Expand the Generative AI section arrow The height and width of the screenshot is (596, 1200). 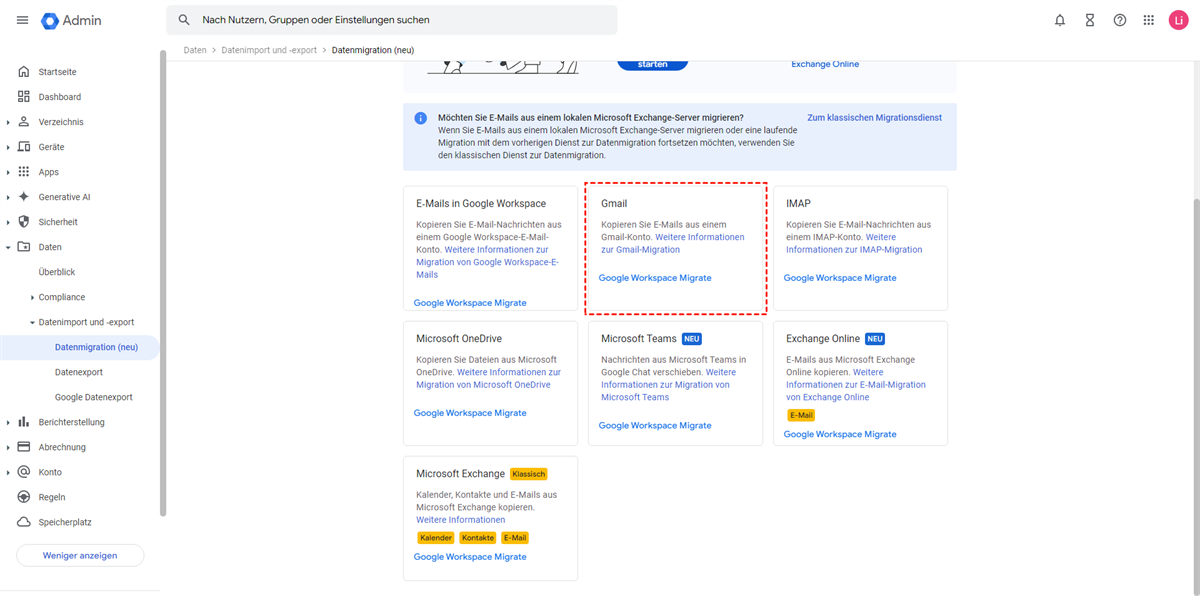click(x=8, y=197)
